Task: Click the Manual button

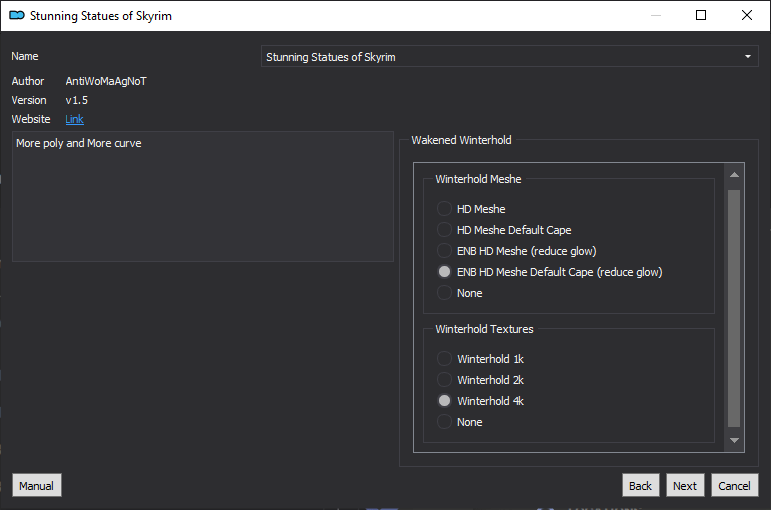Action: pyautogui.click(x=37, y=485)
